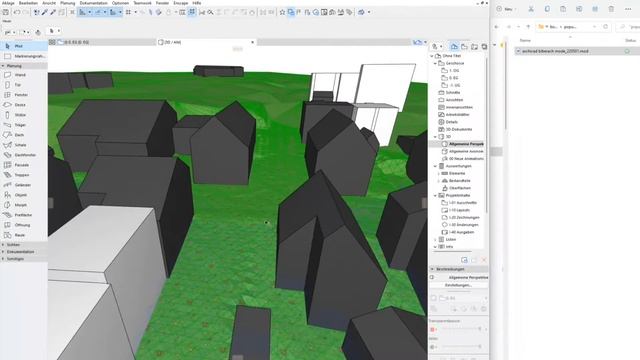
Task: Select Schnitte in Navigator tree
Action: point(449,93)
